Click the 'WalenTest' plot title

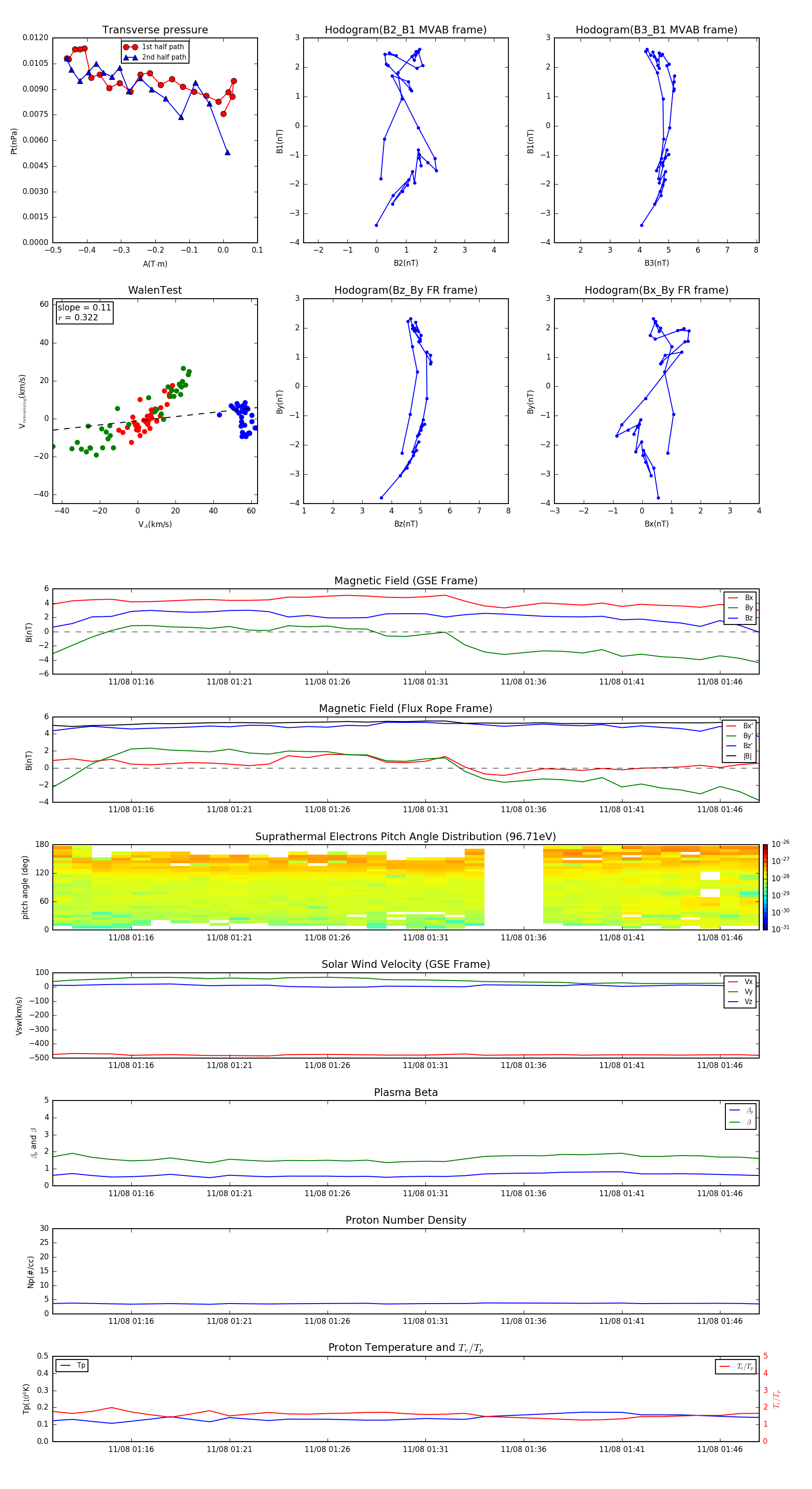point(155,290)
